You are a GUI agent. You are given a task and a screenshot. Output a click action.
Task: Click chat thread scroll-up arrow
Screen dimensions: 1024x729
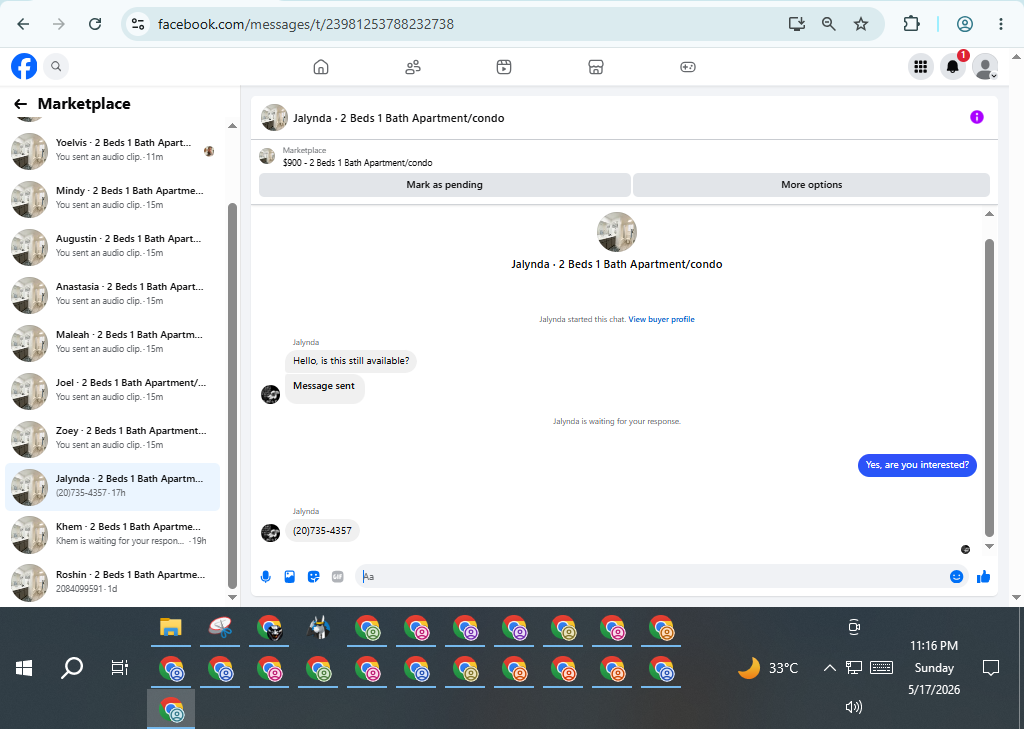coord(989,214)
